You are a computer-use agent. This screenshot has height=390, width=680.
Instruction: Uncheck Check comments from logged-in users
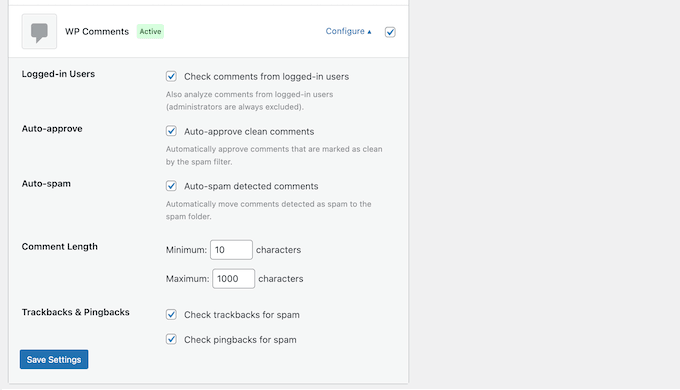click(171, 76)
